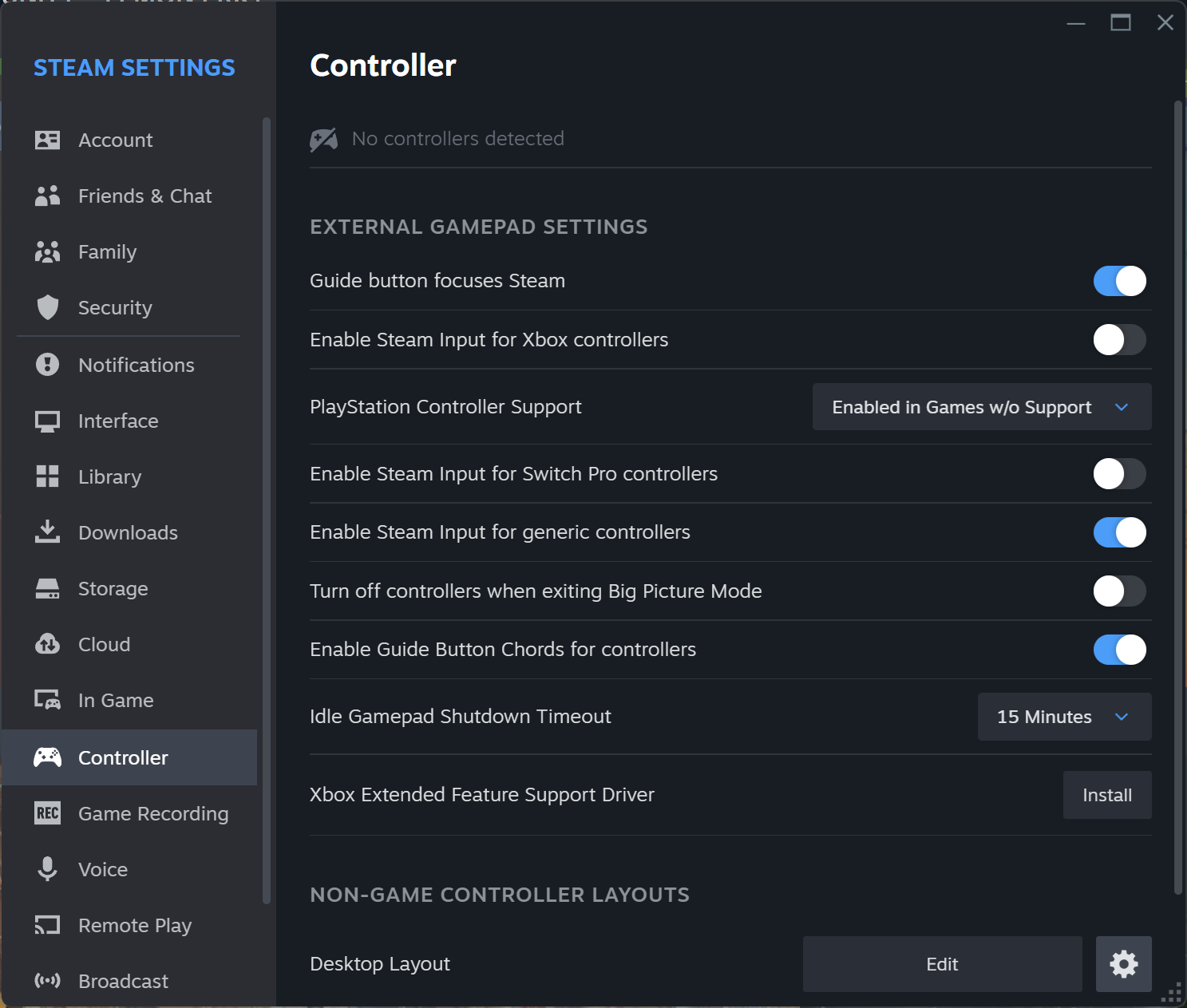
Task: Switch to the Interface settings page
Action: (x=118, y=421)
